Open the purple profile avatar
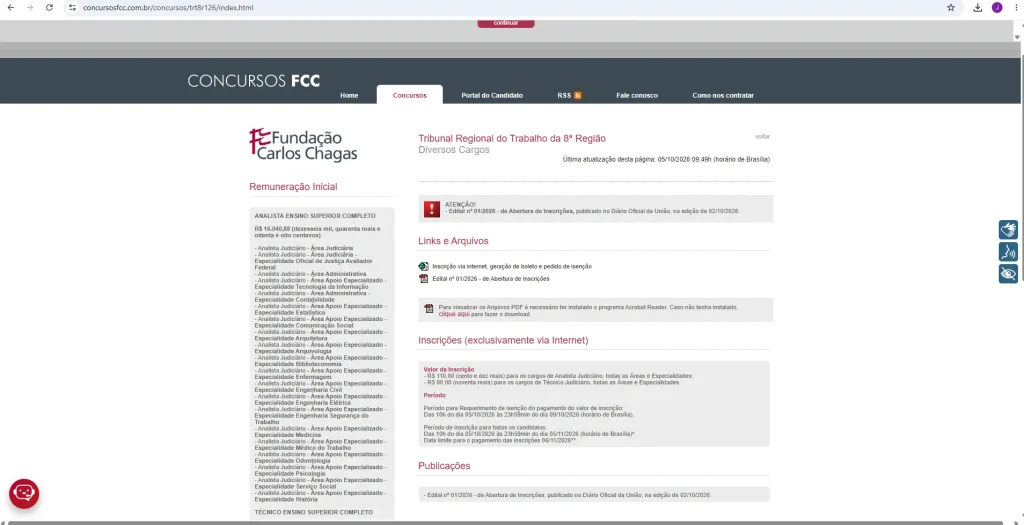 click(997, 8)
